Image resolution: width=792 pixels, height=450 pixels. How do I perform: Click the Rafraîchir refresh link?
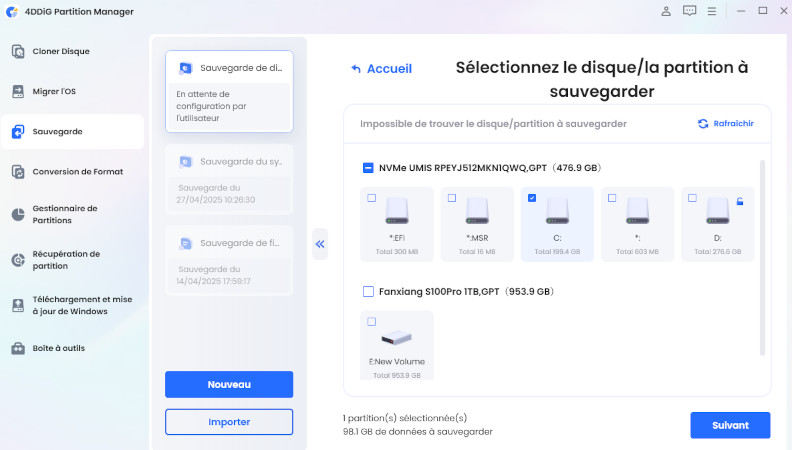726,124
